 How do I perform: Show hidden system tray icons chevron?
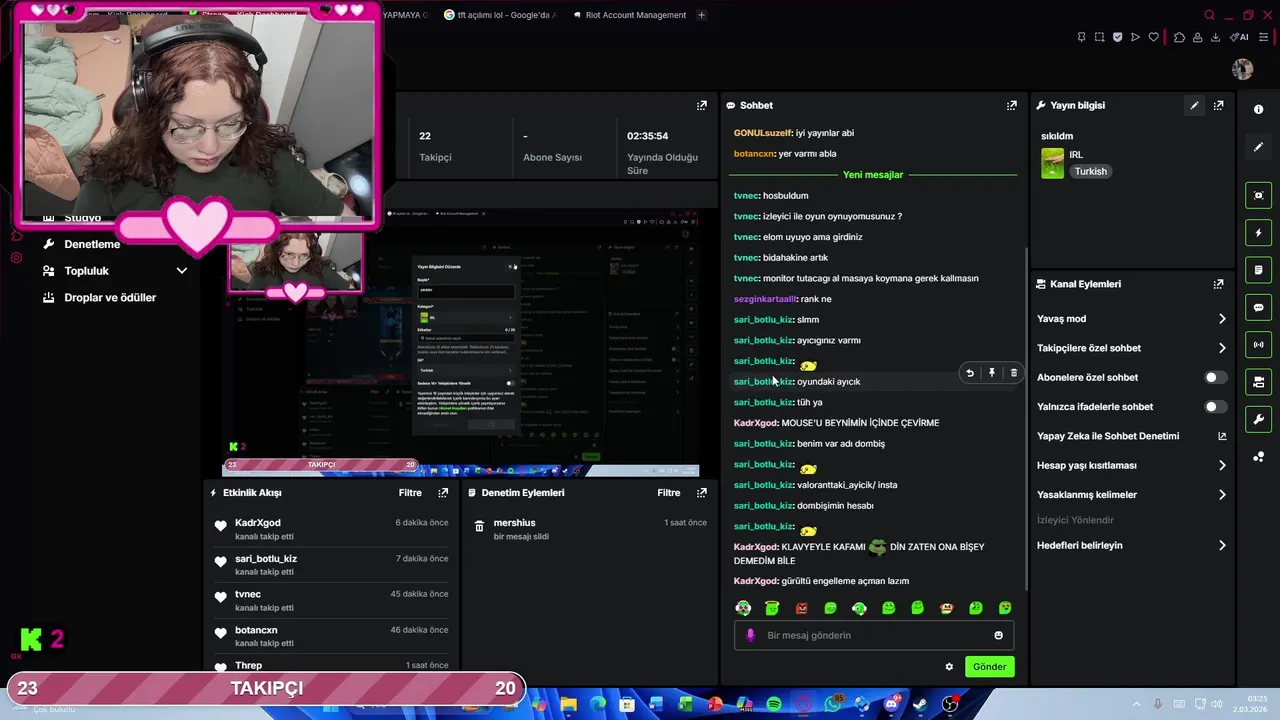tap(1137, 704)
